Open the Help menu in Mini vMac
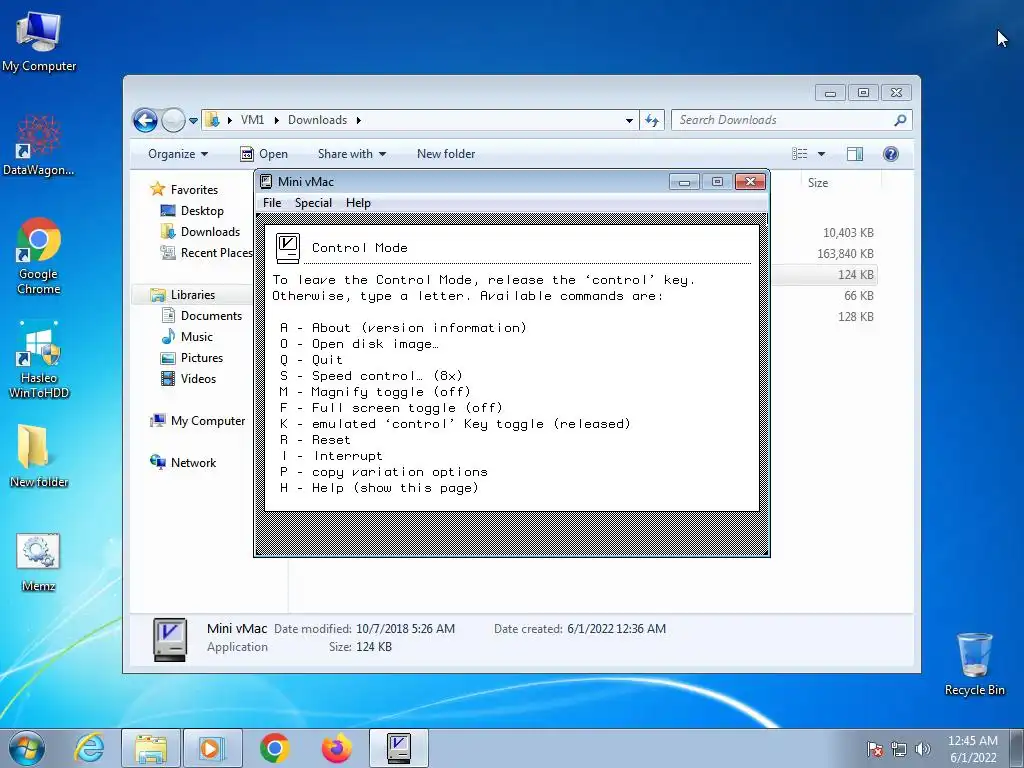 [358, 203]
